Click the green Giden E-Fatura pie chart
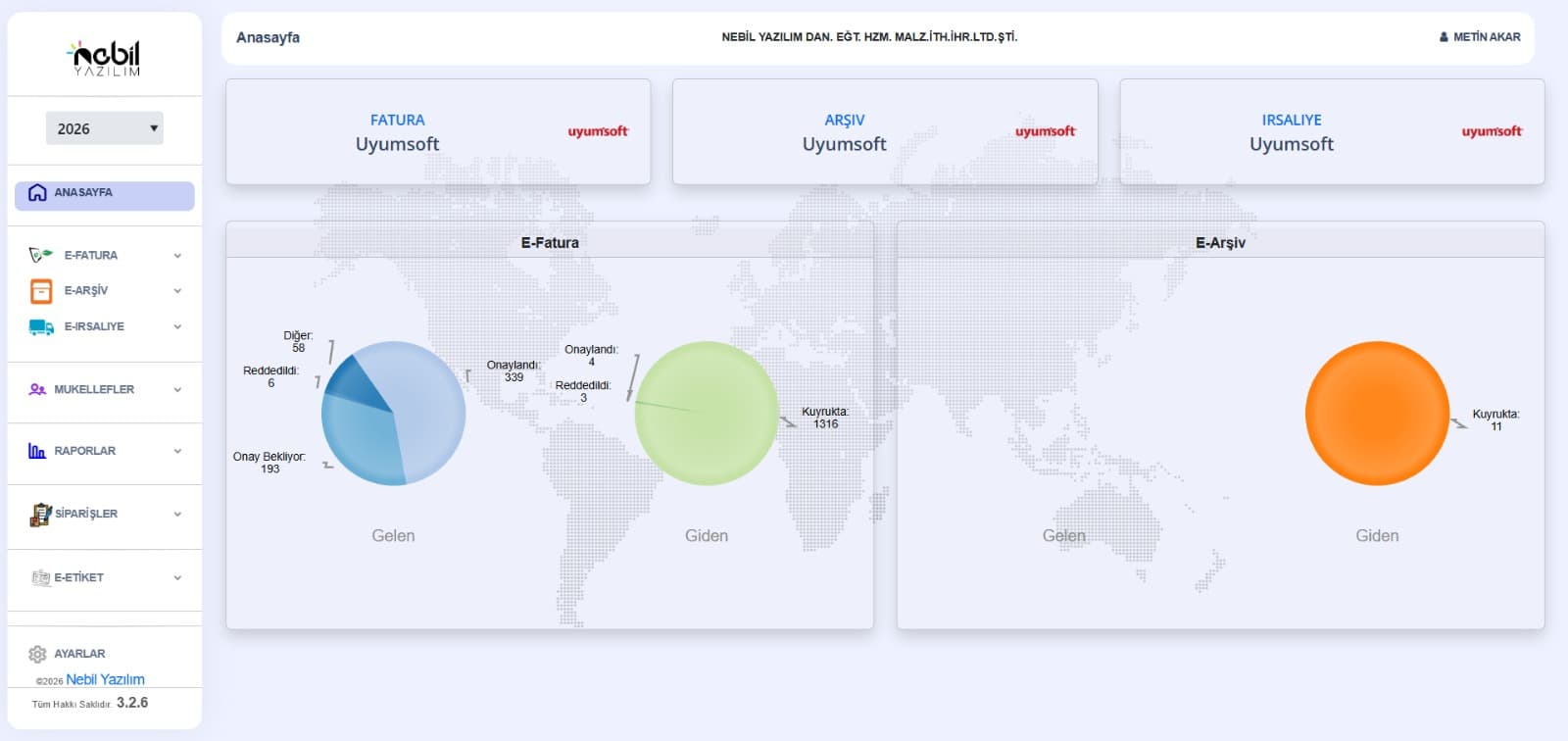The width and height of the screenshot is (1568, 741). pyautogui.click(x=707, y=413)
